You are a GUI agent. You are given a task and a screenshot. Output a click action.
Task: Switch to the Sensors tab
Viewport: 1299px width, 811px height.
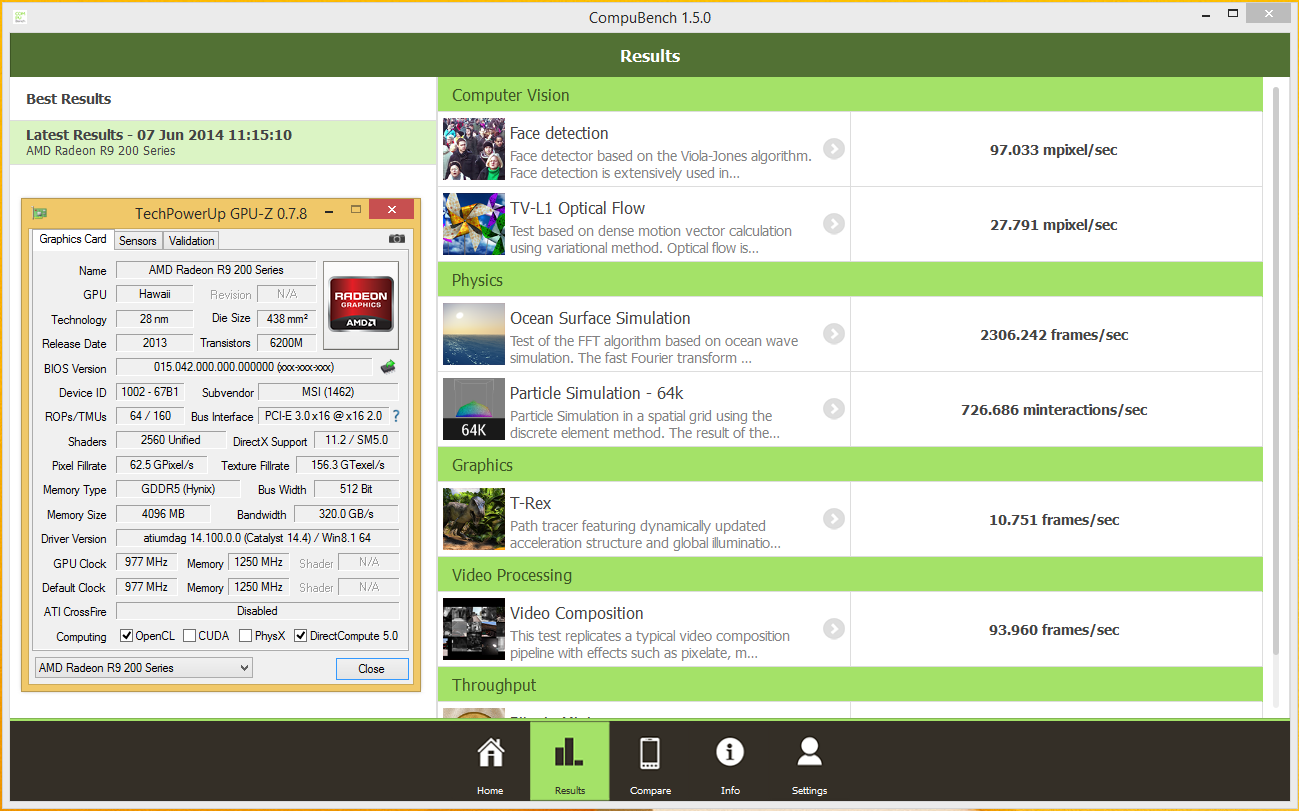tap(137, 240)
